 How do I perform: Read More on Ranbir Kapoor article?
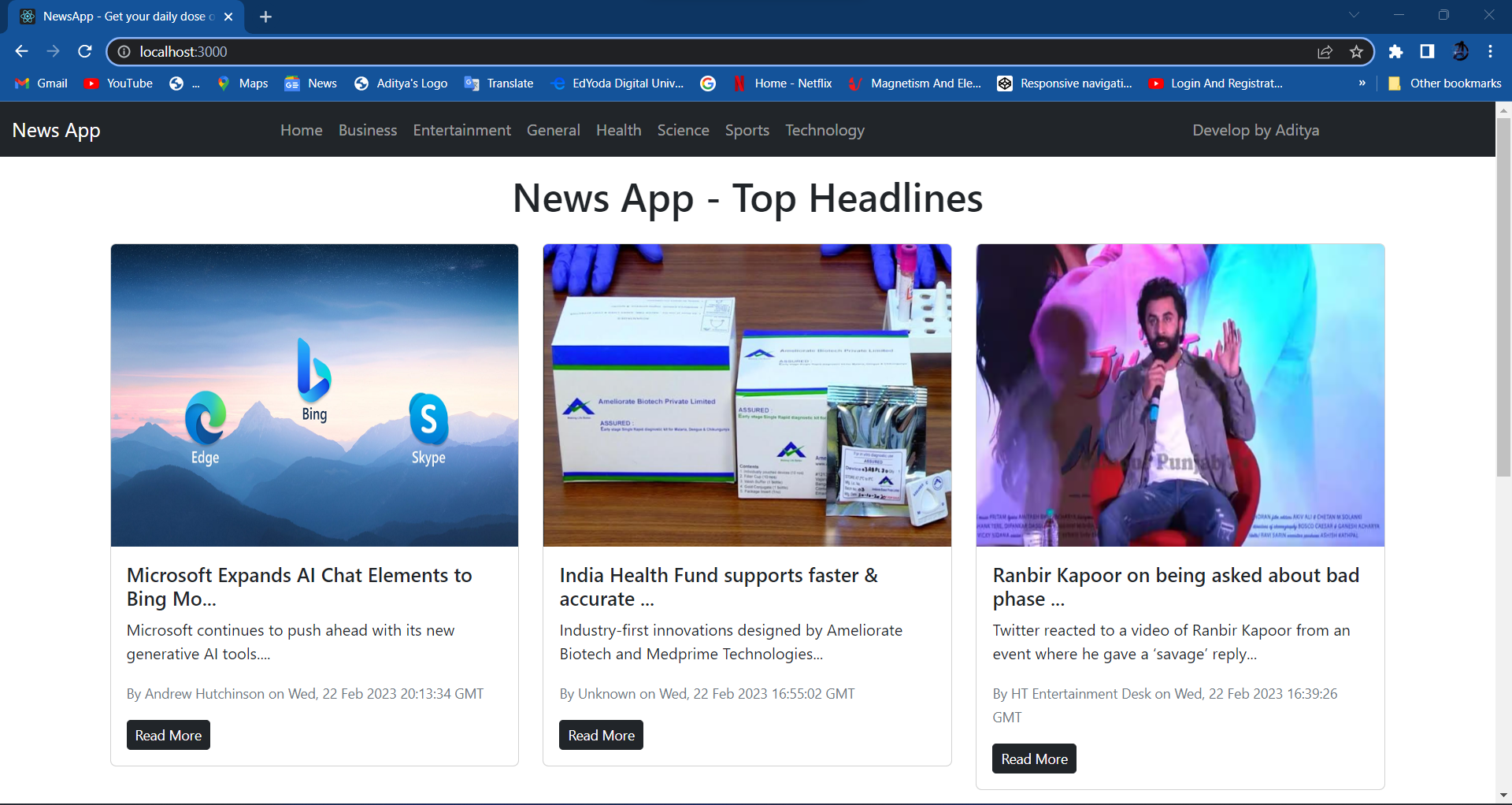tap(1034, 759)
